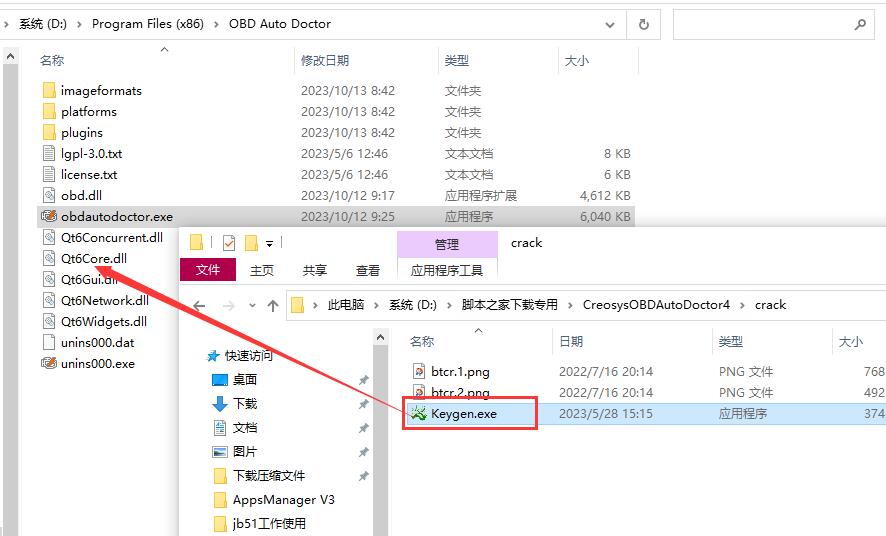Expand the address bar history dropdown
Viewport: 886px width, 536px height.
(x=610, y=24)
